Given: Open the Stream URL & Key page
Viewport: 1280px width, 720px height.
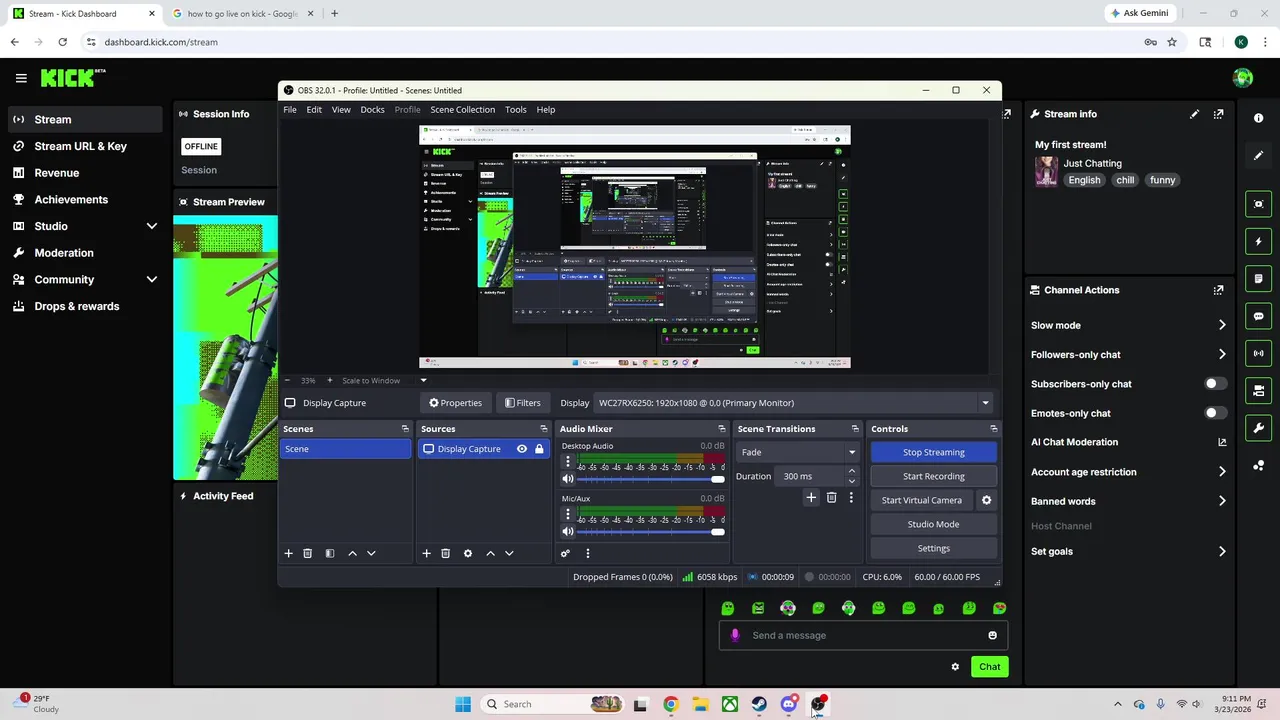Looking at the screenshot, I should coord(85,146).
